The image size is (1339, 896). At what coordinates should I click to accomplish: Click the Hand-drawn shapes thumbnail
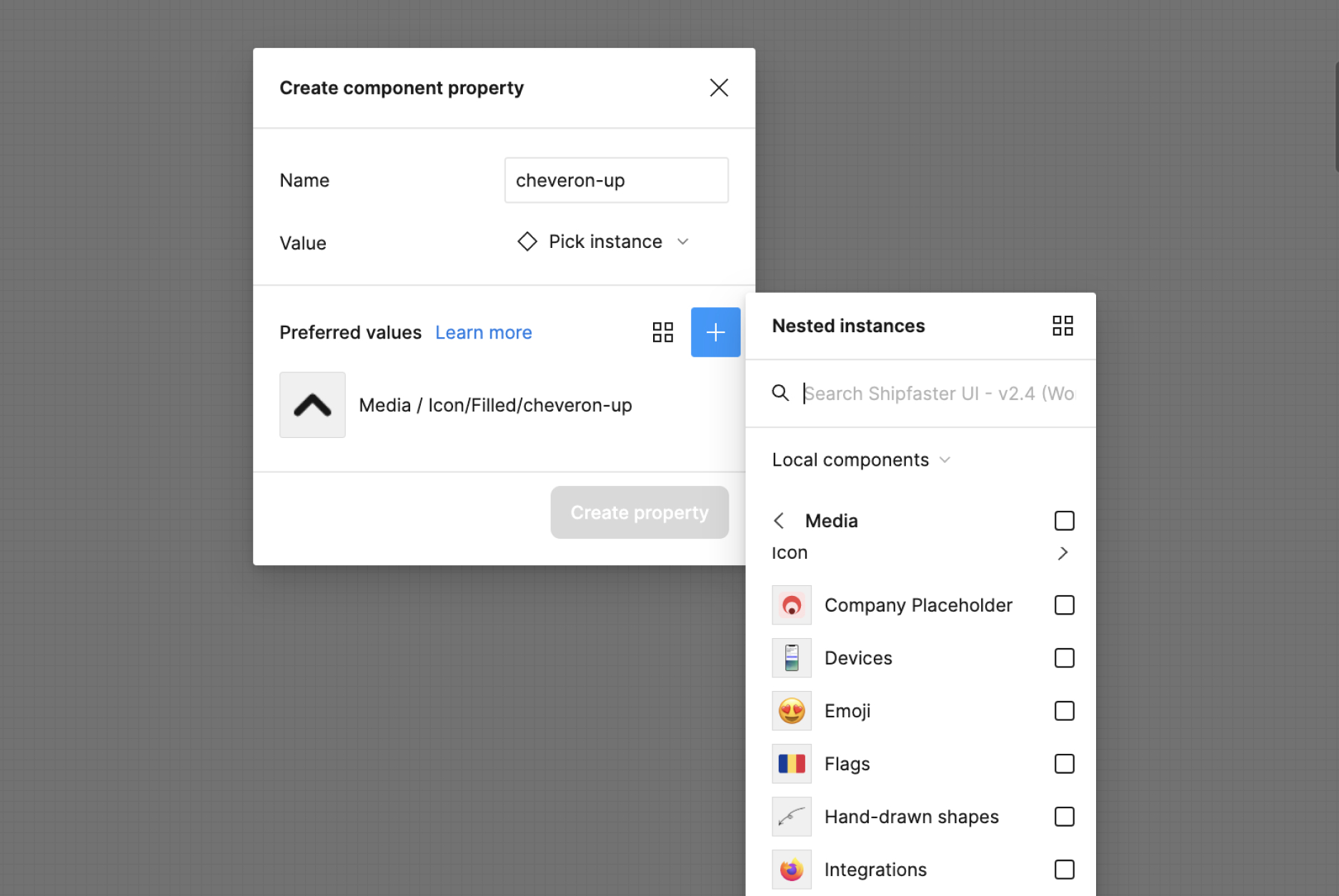pyautogui.click(x=792, y=817)
